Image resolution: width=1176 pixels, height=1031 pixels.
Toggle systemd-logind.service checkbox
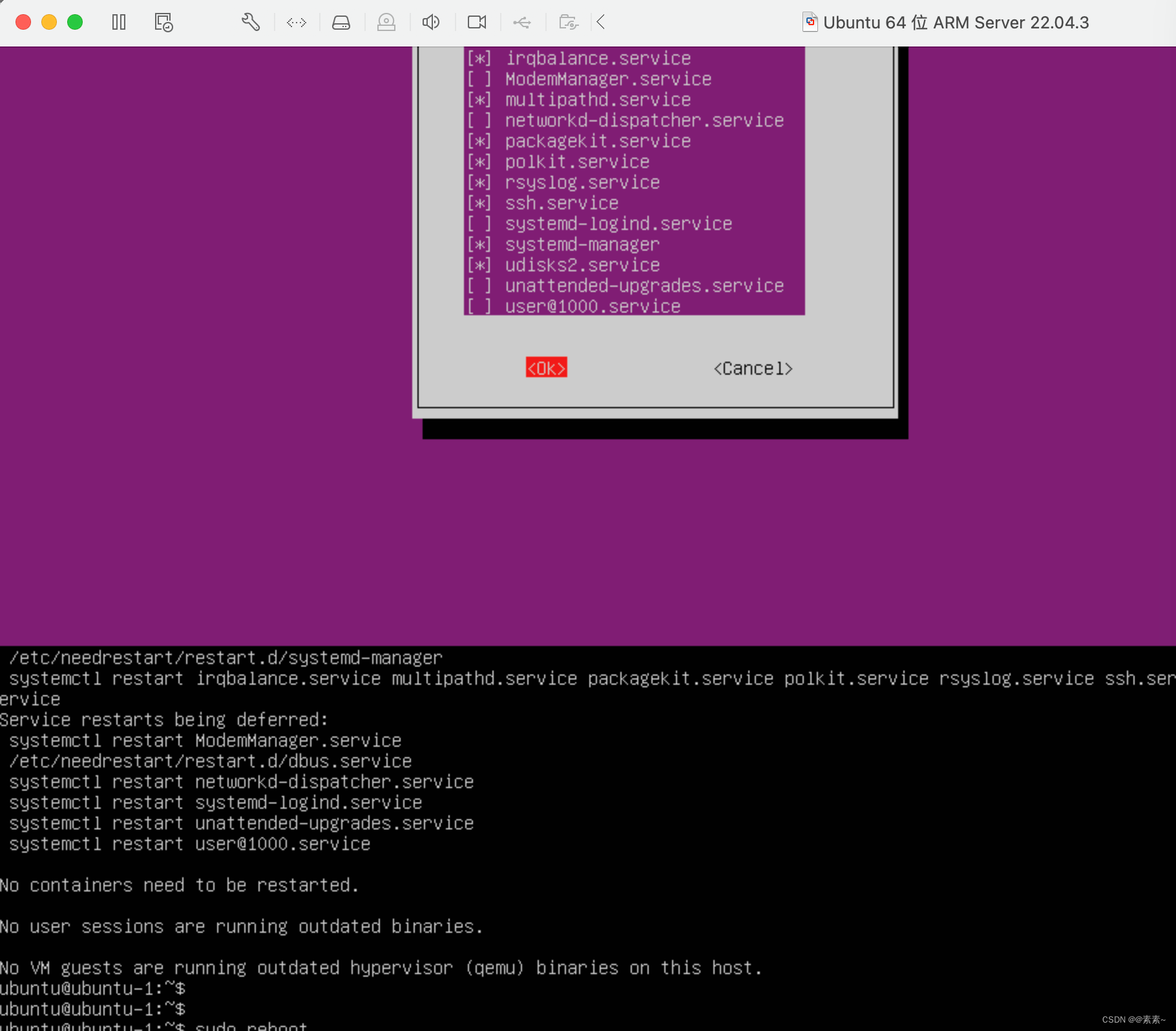coord(479,224)
